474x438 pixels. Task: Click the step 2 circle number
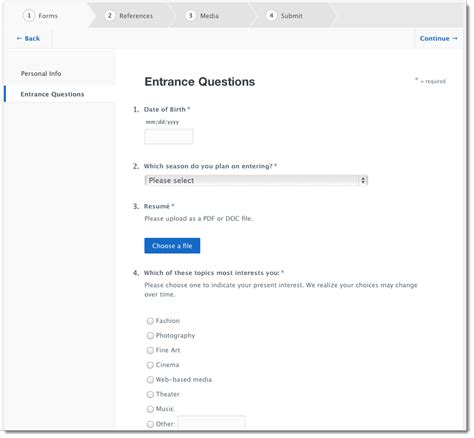coord(110,15)
